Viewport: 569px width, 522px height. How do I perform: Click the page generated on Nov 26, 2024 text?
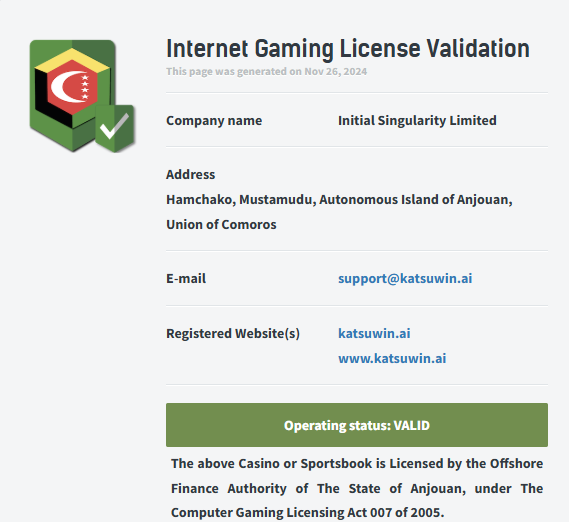click(x=266, y=71)
